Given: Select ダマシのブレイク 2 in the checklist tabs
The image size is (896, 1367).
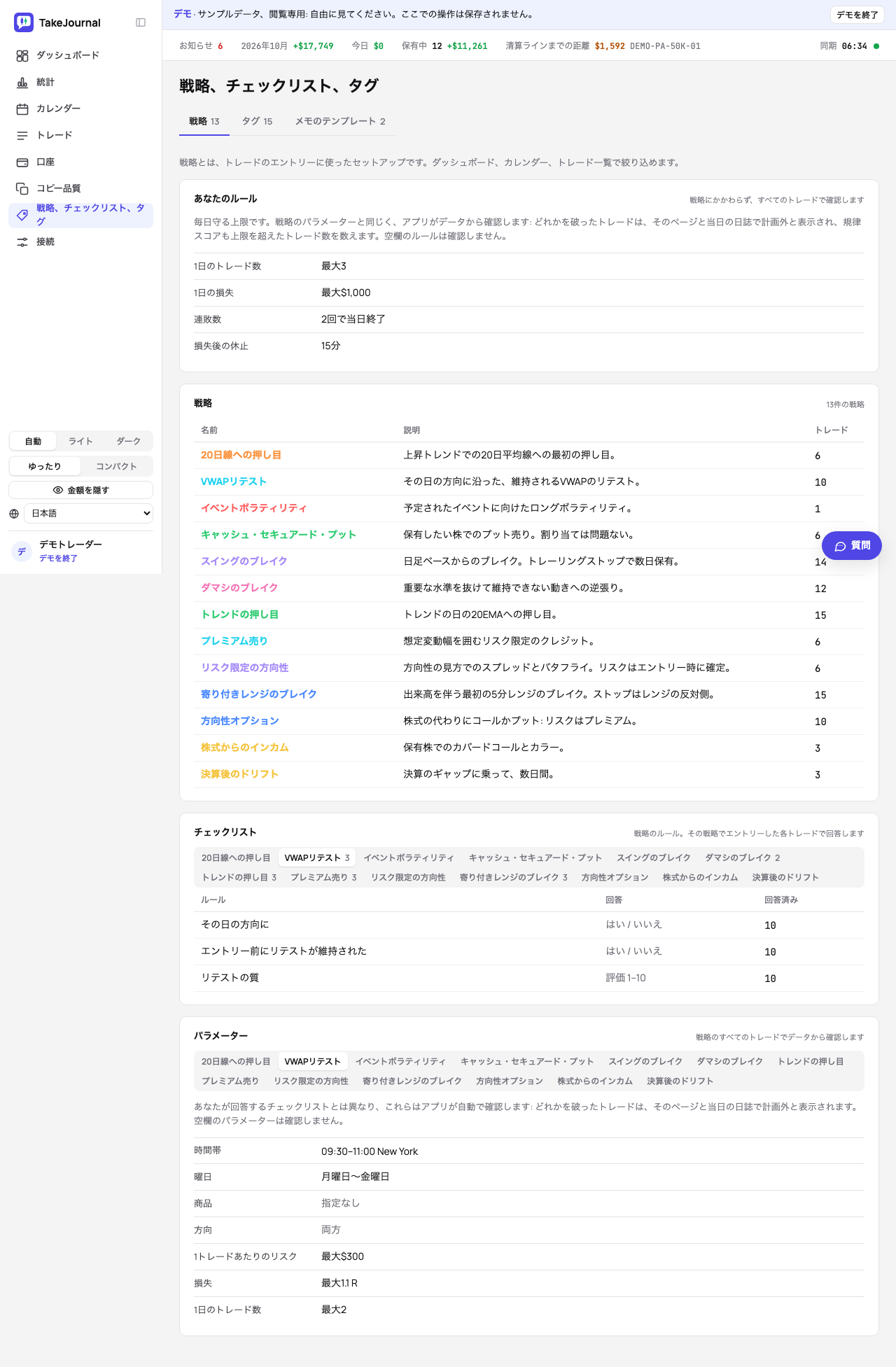Looking at the screenshot, I should [742, 857].
